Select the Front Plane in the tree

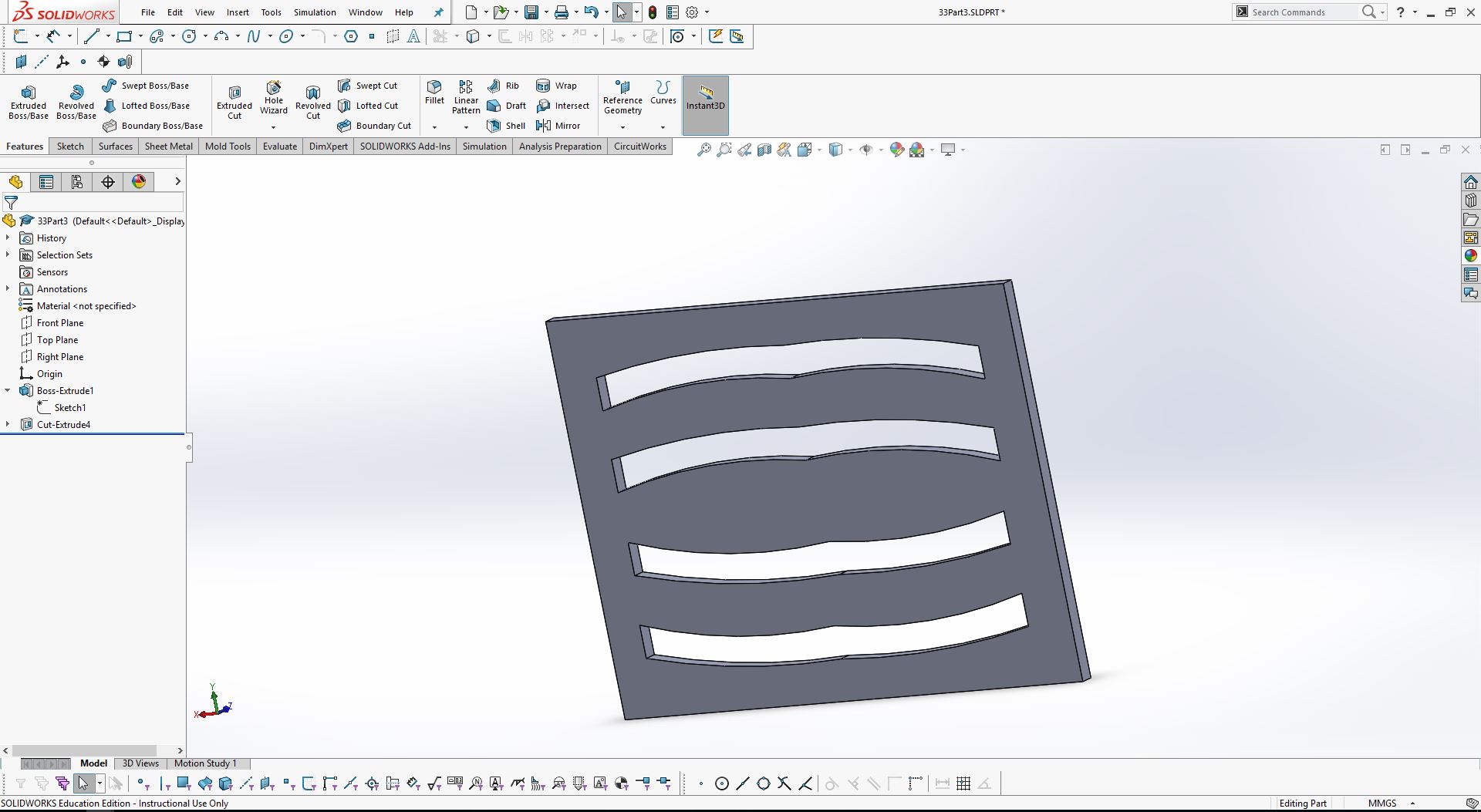52,323
